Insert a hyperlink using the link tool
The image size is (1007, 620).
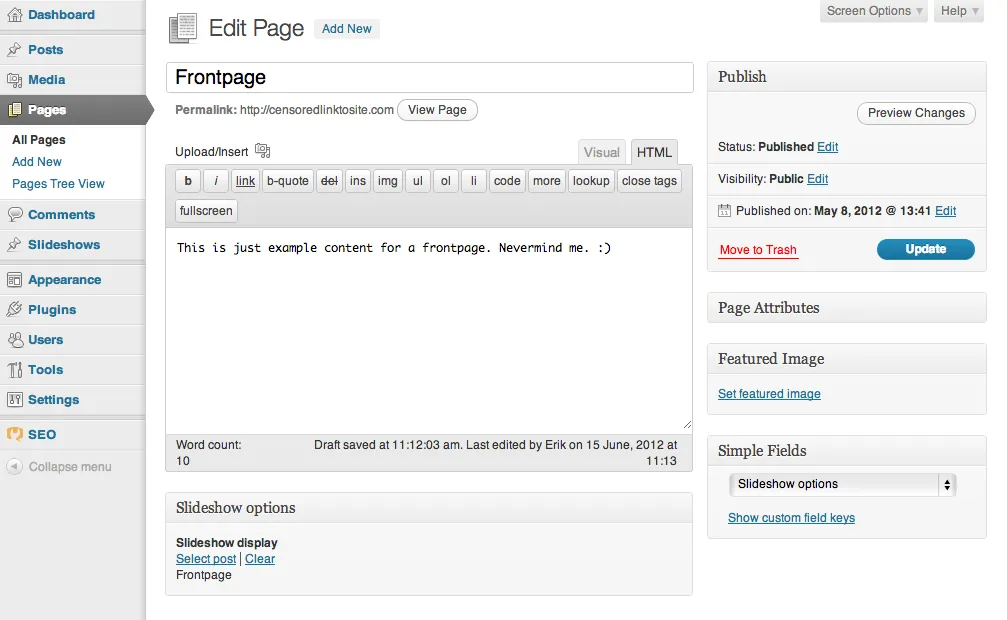(x=245, y=180)
